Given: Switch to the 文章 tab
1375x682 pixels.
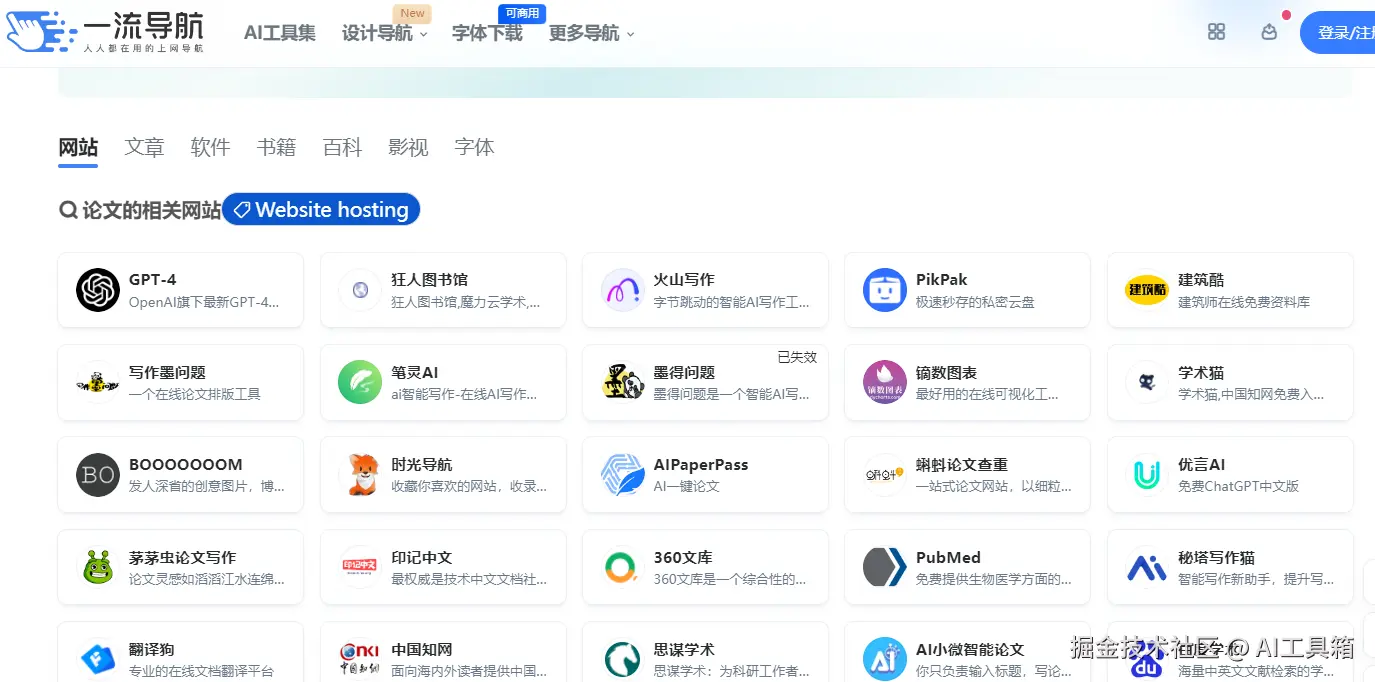Looking at the screenshot, I should 144,147.
